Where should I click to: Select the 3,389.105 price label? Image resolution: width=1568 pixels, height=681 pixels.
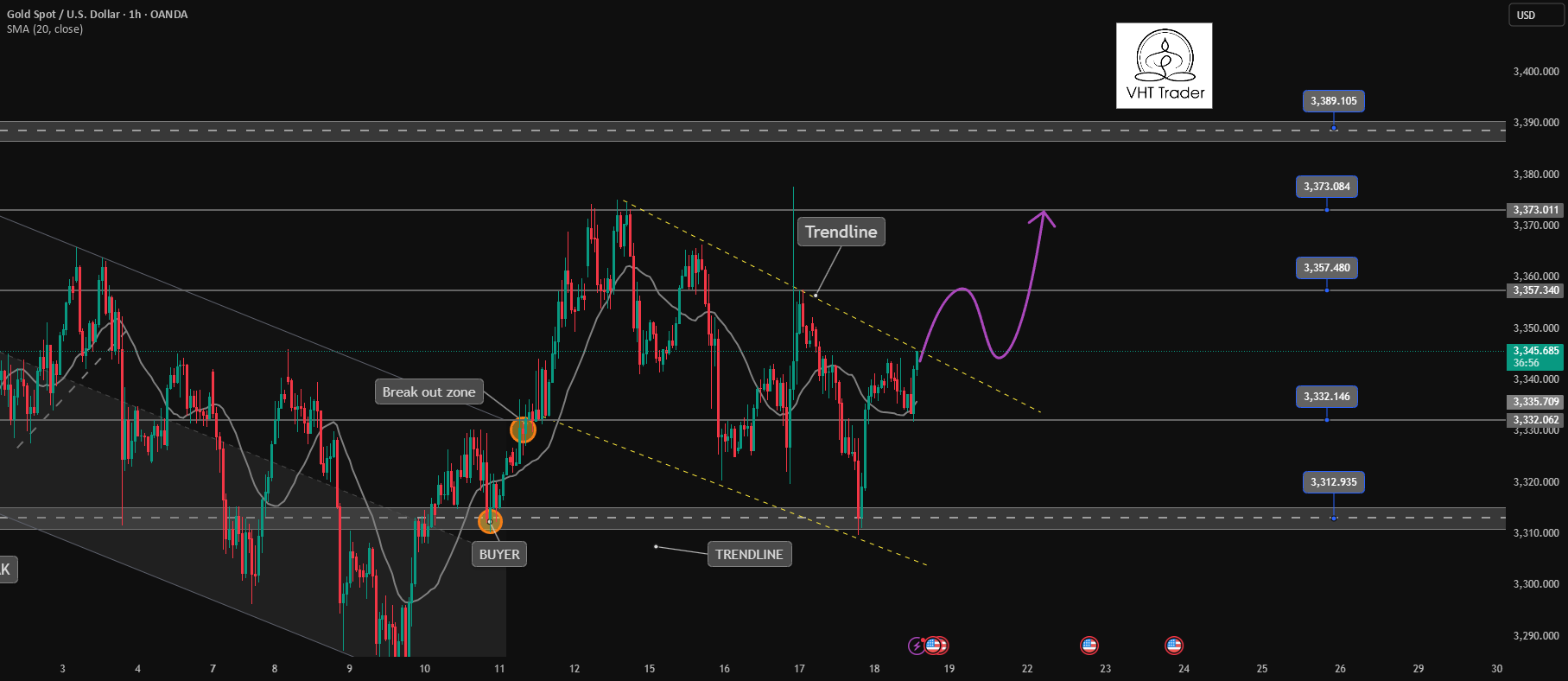point(1333,101)
